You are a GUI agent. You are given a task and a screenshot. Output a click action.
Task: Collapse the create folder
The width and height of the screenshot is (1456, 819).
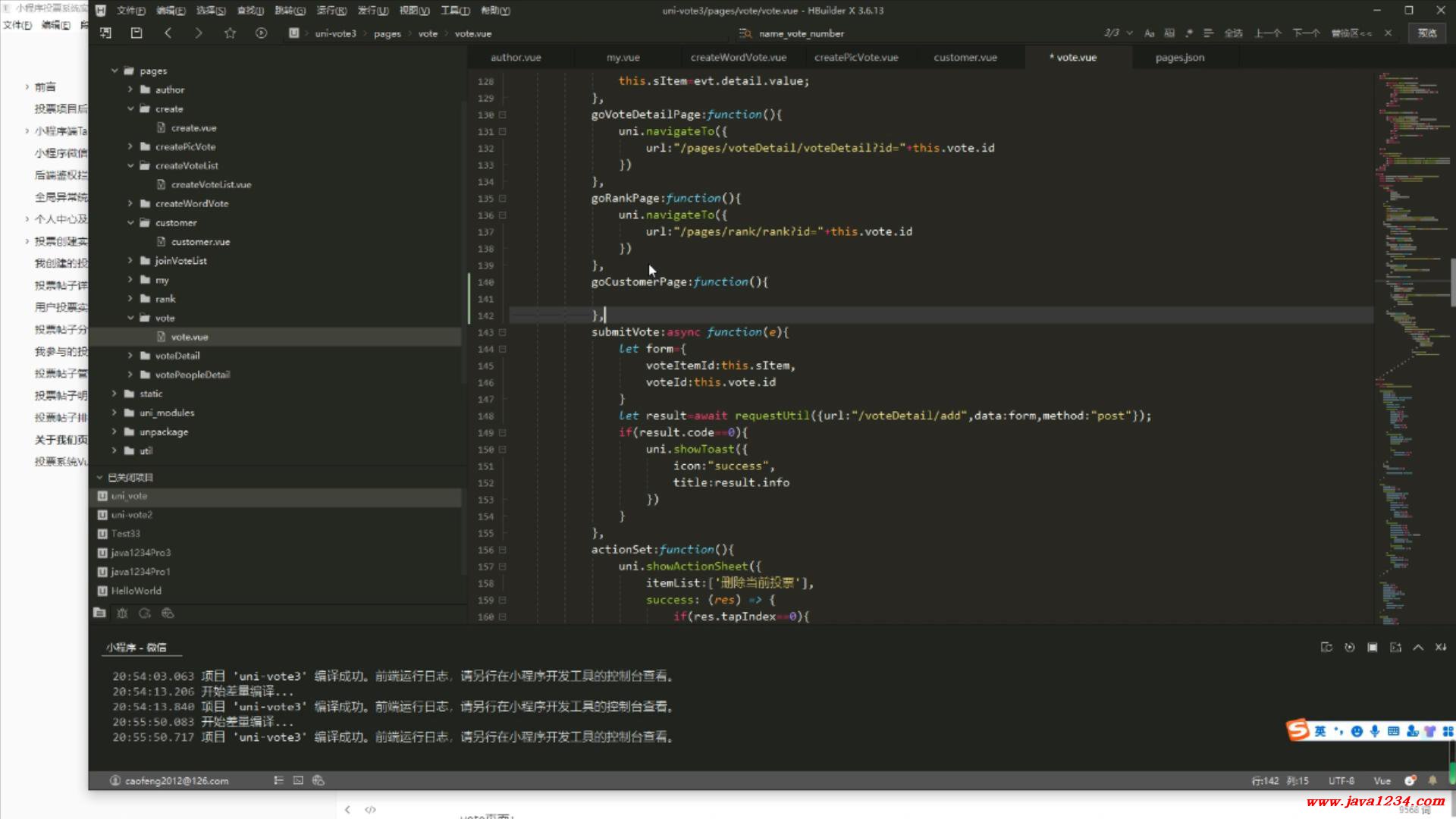coord(130,108)
